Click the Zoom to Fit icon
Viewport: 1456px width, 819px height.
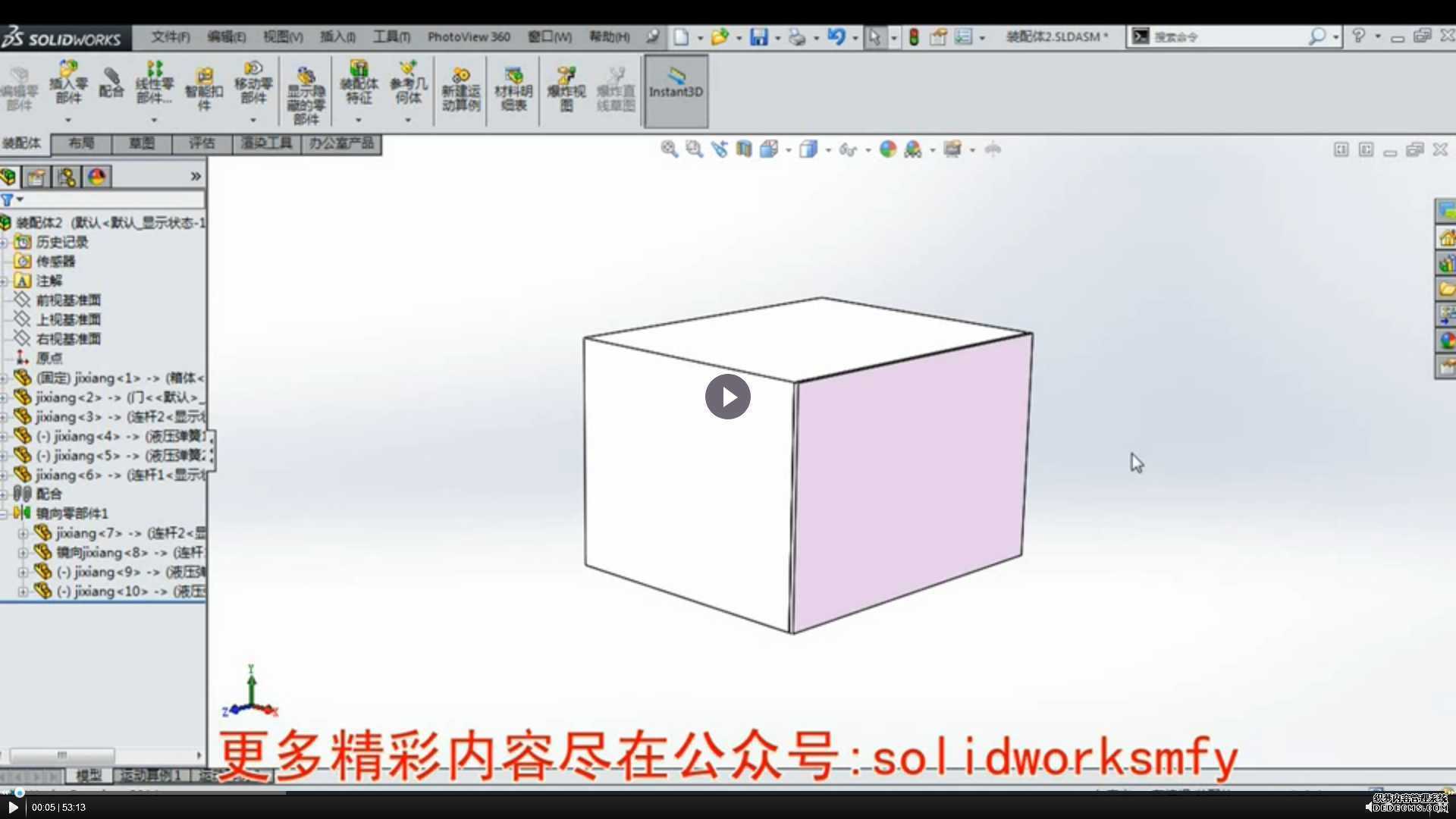(669, 149)
